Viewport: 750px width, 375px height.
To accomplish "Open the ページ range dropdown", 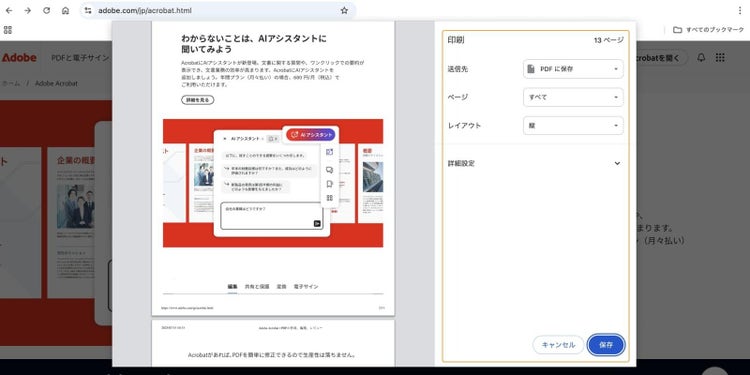I will 573,97.
